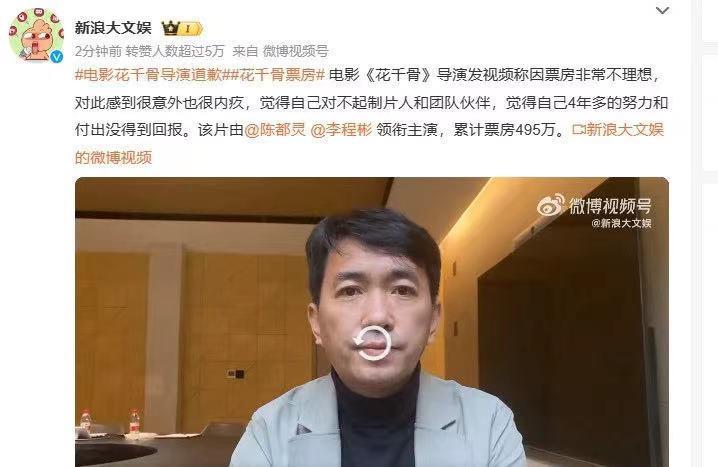Click the membership level I badge
The image size is (718, 467).
click(x=190, y=29)
